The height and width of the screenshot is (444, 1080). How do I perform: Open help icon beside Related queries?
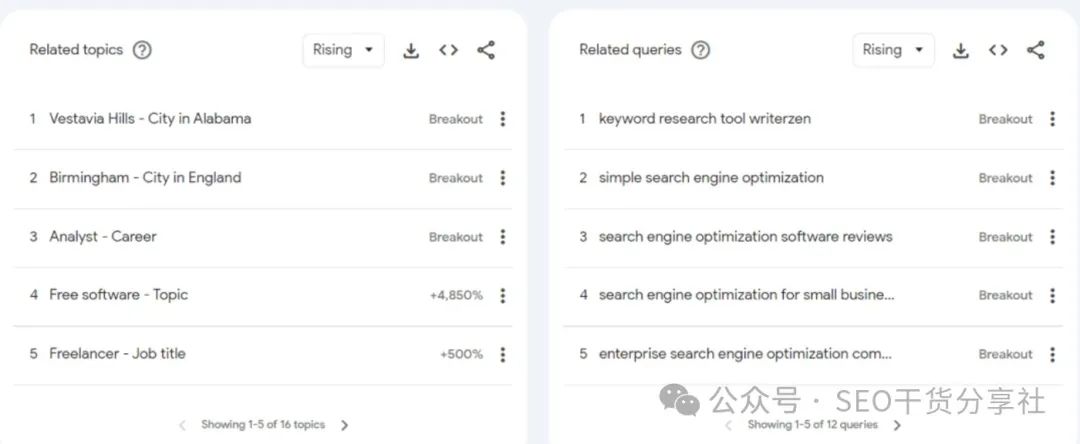click(x=700, y=50)
